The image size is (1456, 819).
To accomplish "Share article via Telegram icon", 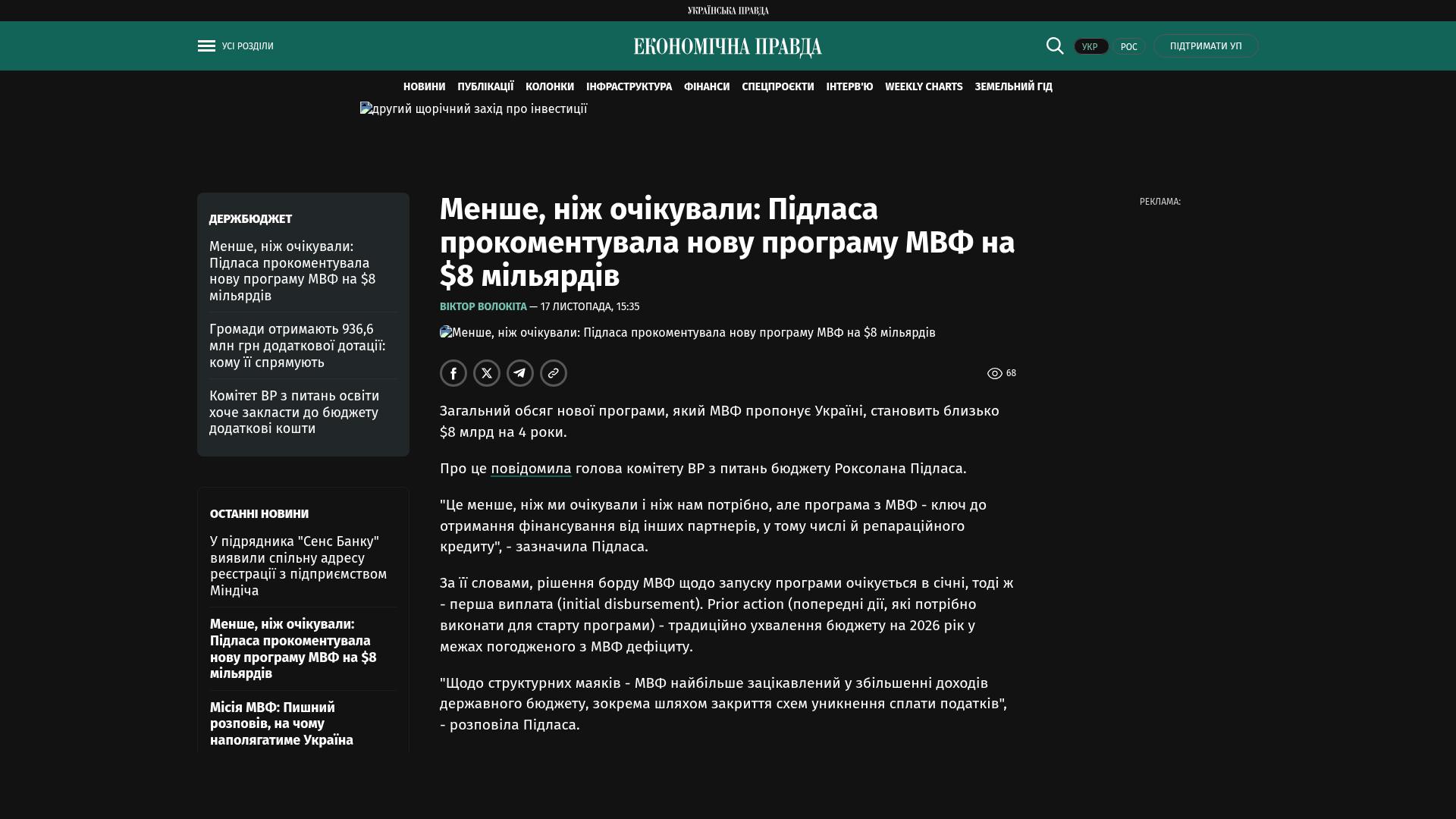I will click(520, 373).
